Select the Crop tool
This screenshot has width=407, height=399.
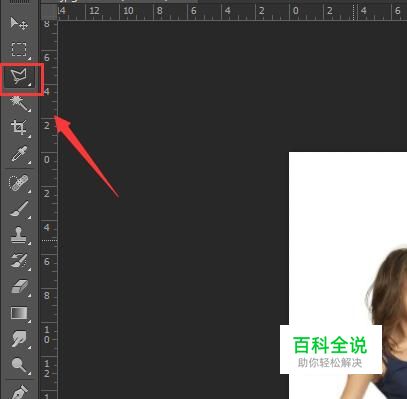pos(19,128)
